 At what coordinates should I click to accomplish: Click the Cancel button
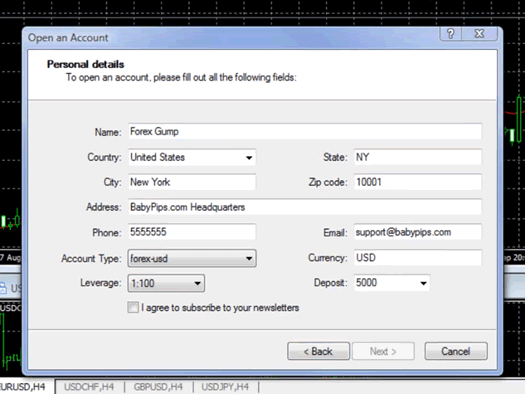point(456,351)
